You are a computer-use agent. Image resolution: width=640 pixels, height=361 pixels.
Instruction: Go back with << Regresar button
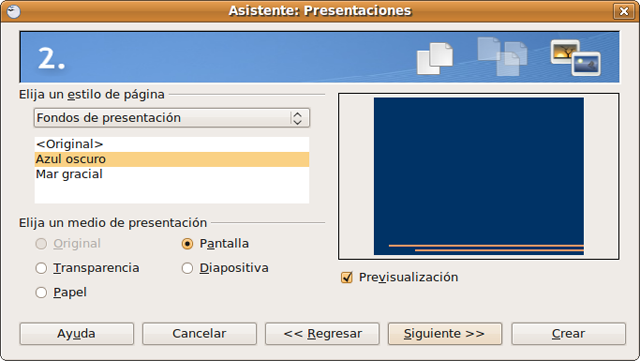point(322,334)
